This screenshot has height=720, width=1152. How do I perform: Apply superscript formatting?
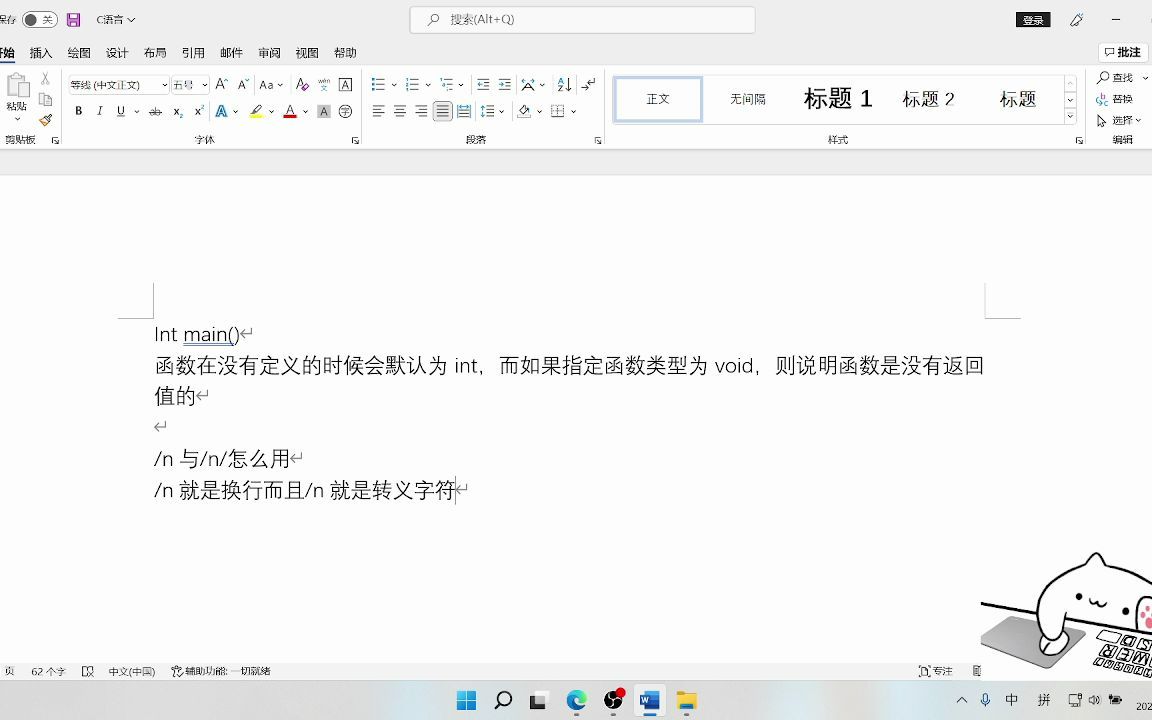pos(199,111)
